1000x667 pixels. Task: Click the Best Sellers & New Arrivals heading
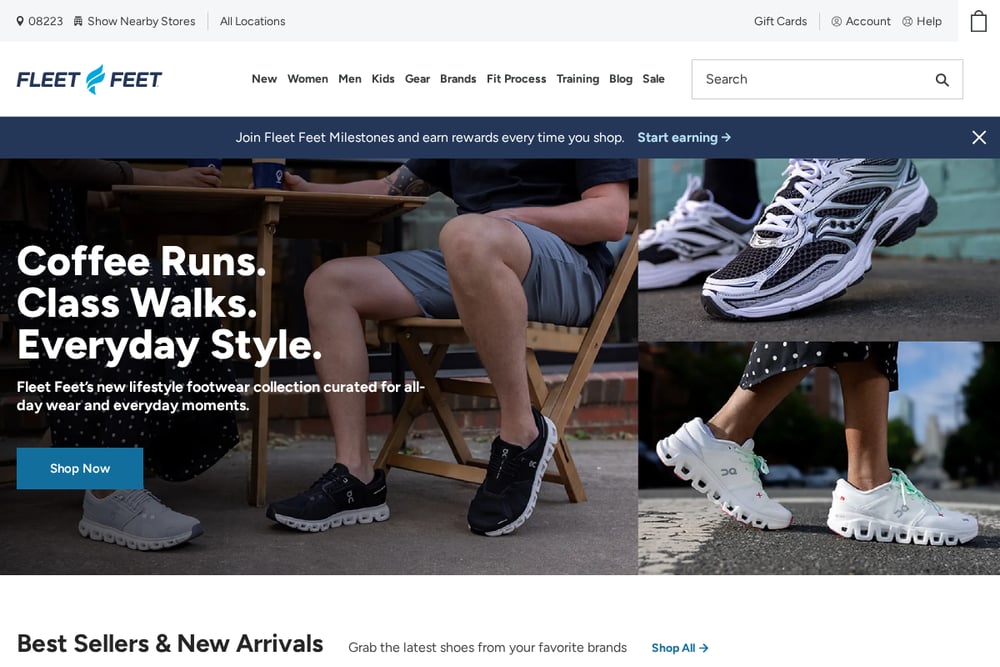click(x=170, y=644)
